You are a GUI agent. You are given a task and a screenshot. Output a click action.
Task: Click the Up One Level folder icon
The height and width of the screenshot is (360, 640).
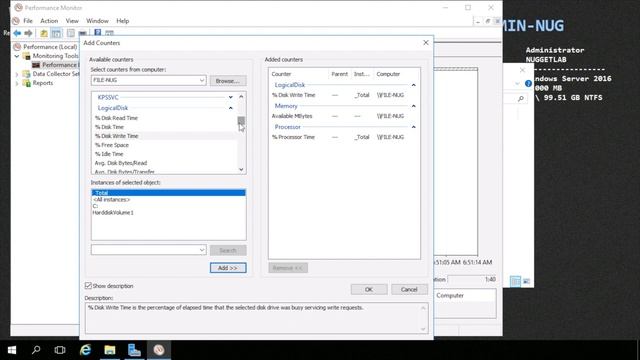(44, 33)
